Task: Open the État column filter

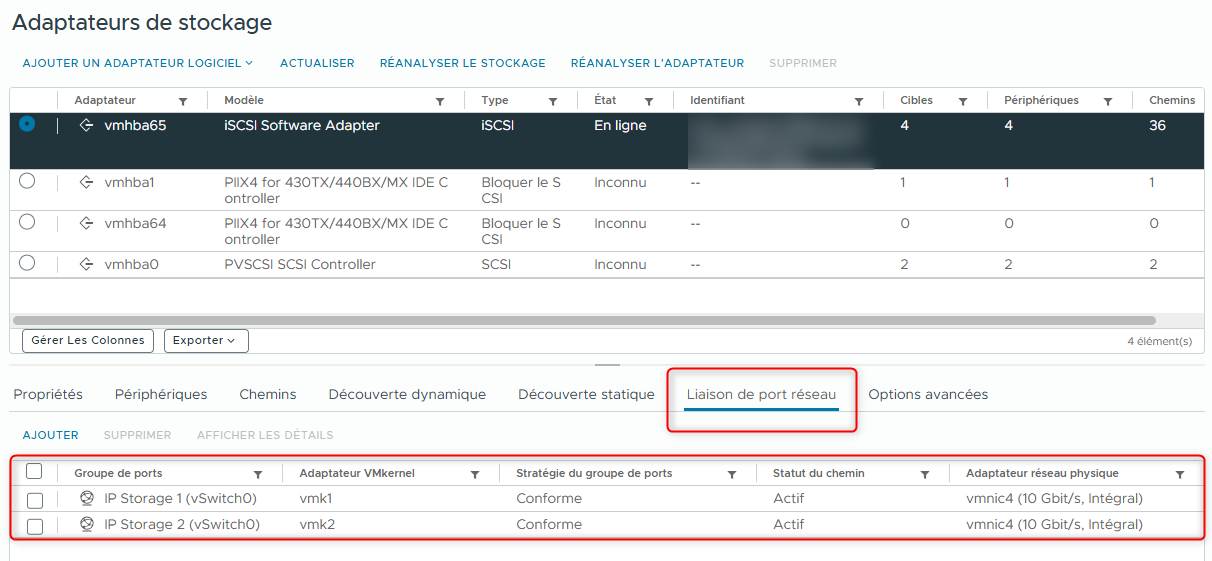Action: tap(649, 101)
